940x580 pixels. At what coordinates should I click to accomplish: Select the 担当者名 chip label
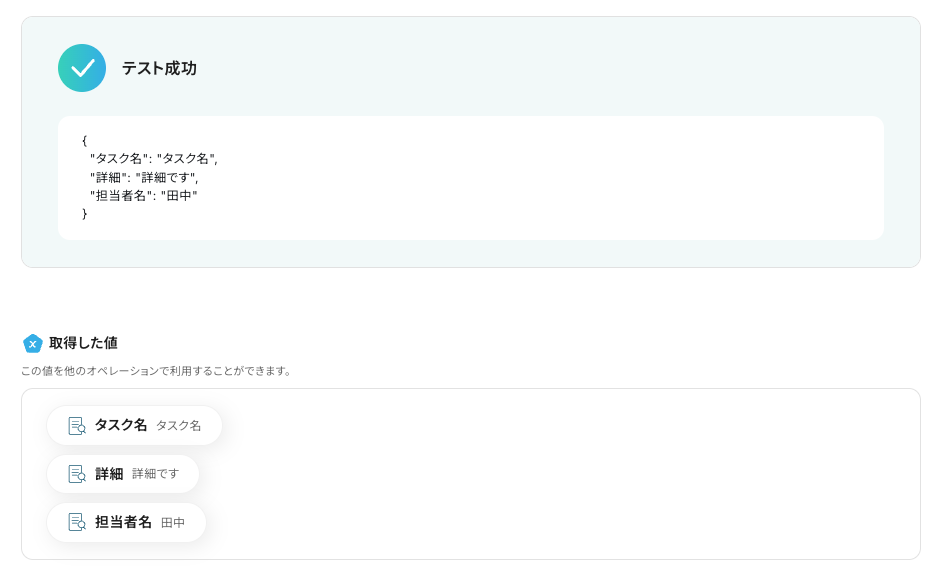click(123, 522)
